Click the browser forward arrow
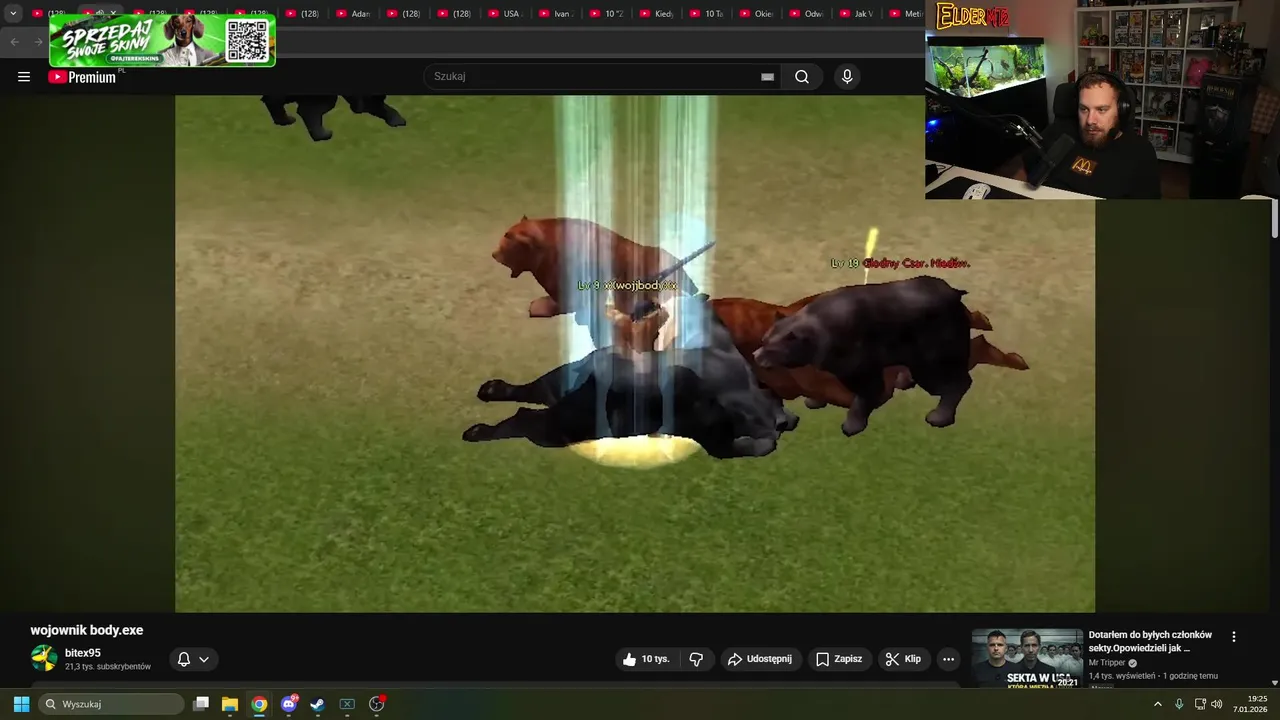 click(x=38, y=42)
